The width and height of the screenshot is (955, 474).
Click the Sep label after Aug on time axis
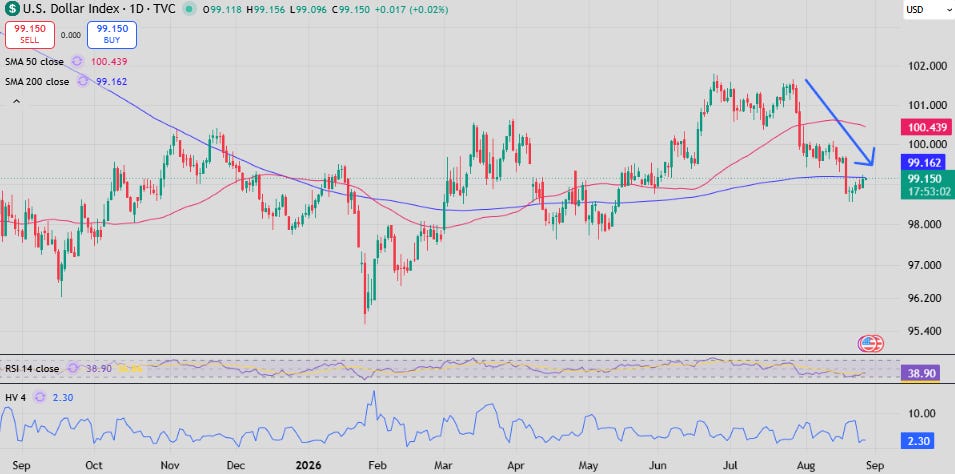pyautogui.click(x=874, y=464)
